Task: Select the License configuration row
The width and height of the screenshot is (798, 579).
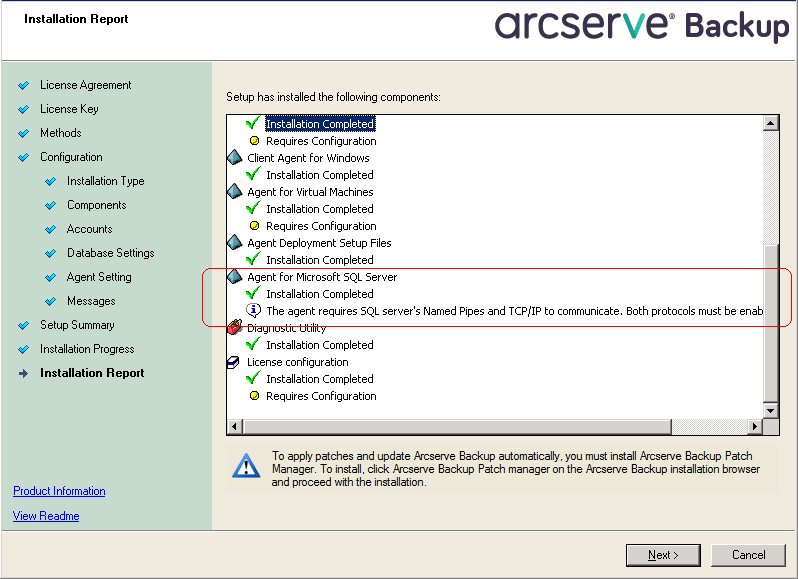Action: 298,362
